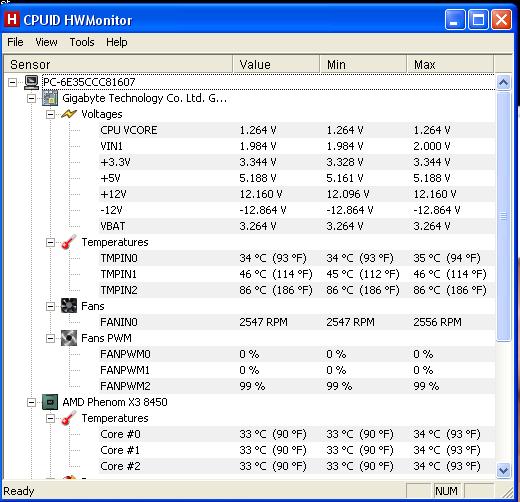The height and width of the screenshot is (502, 520).
Task: Click the scrollbar up arrow
Action: pyautogui.click(x=503, y=82)
